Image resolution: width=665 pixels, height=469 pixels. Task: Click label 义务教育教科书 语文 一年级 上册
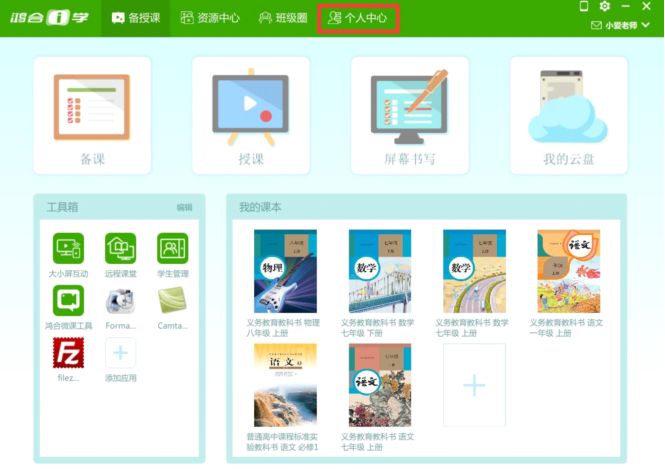pos(566,328)
